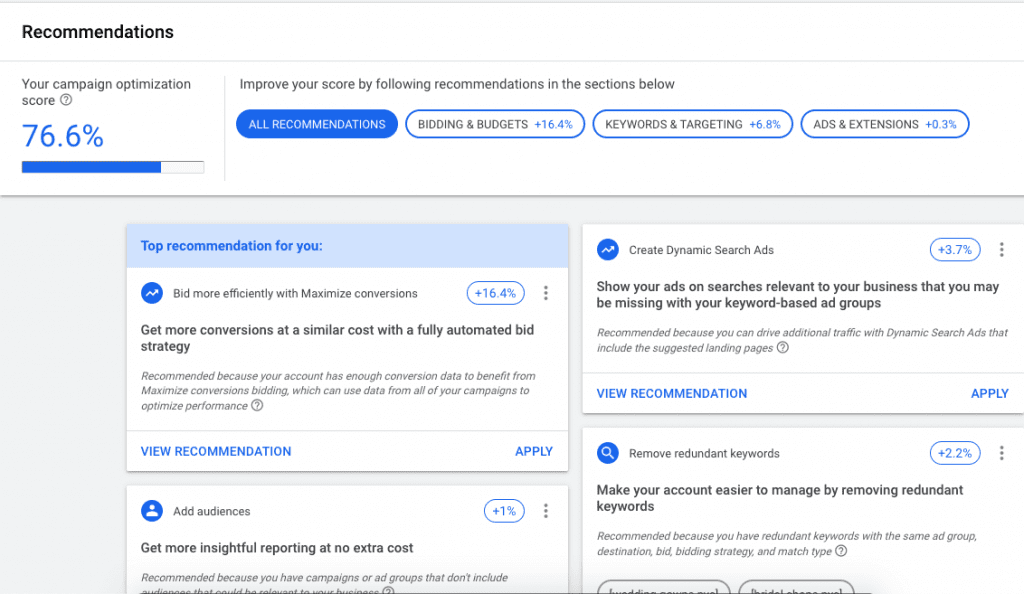The height and width of the screenshot is (594, 1024).
Task: Filter by Bidding & Budgets +16.4%
Action: [495, 124]
